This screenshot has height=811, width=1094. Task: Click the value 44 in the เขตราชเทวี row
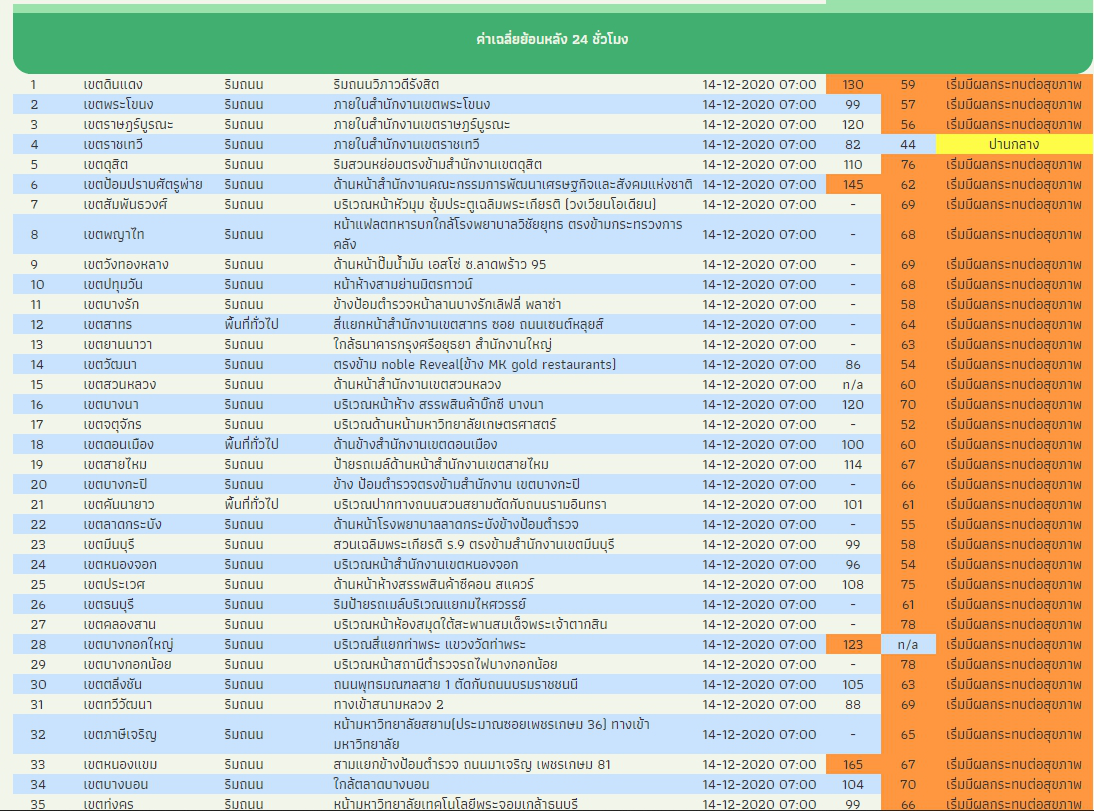(908, 144)
